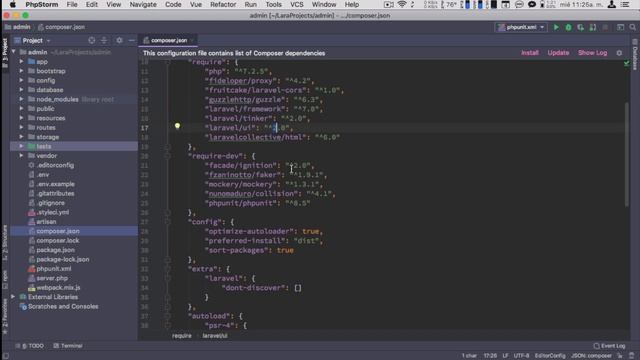Click the JSON: composer schema widget
This screenshot has height=360, width=640.
(591, 356)
